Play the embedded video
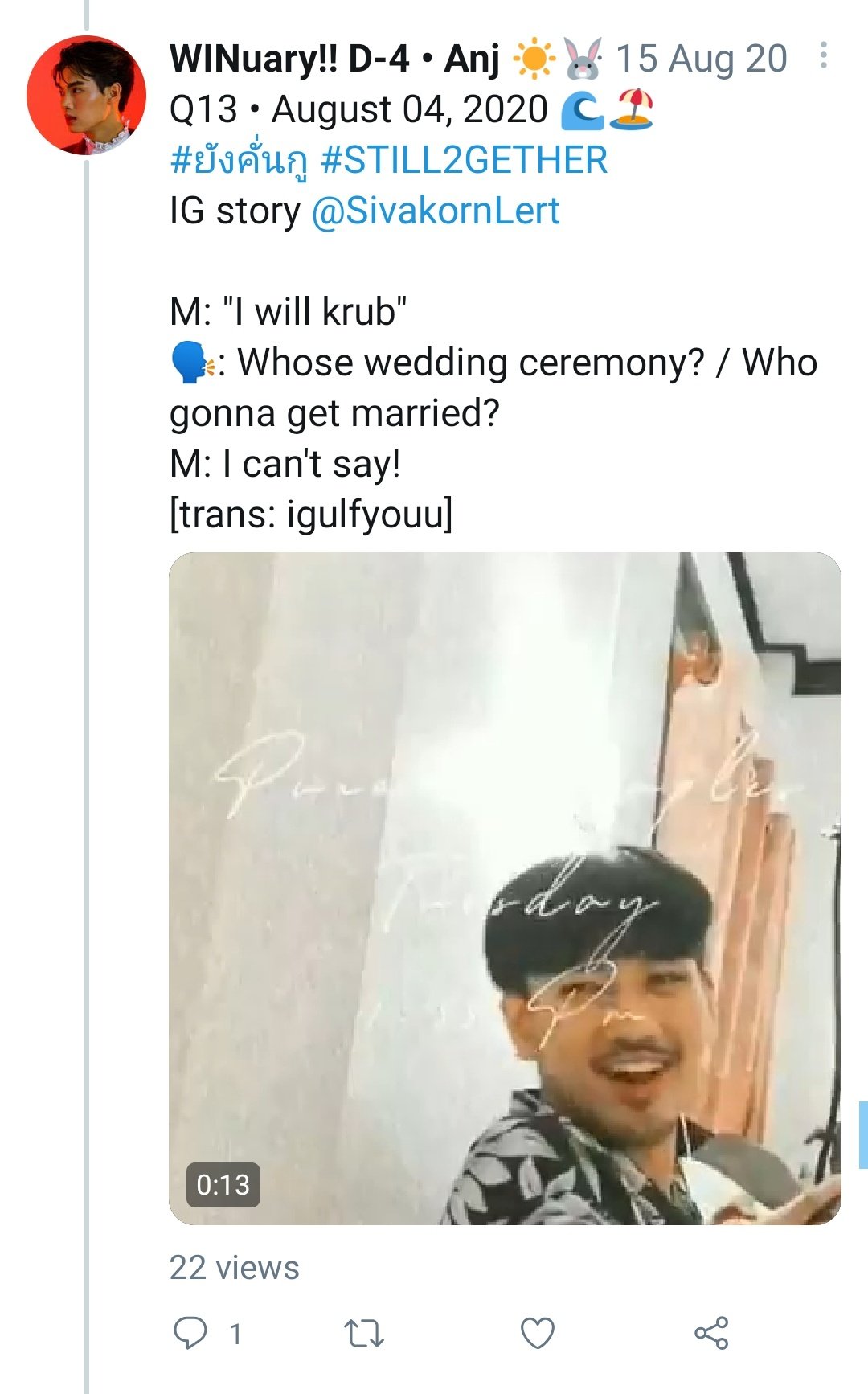868x1394 pixels. [x=505, y=888]
